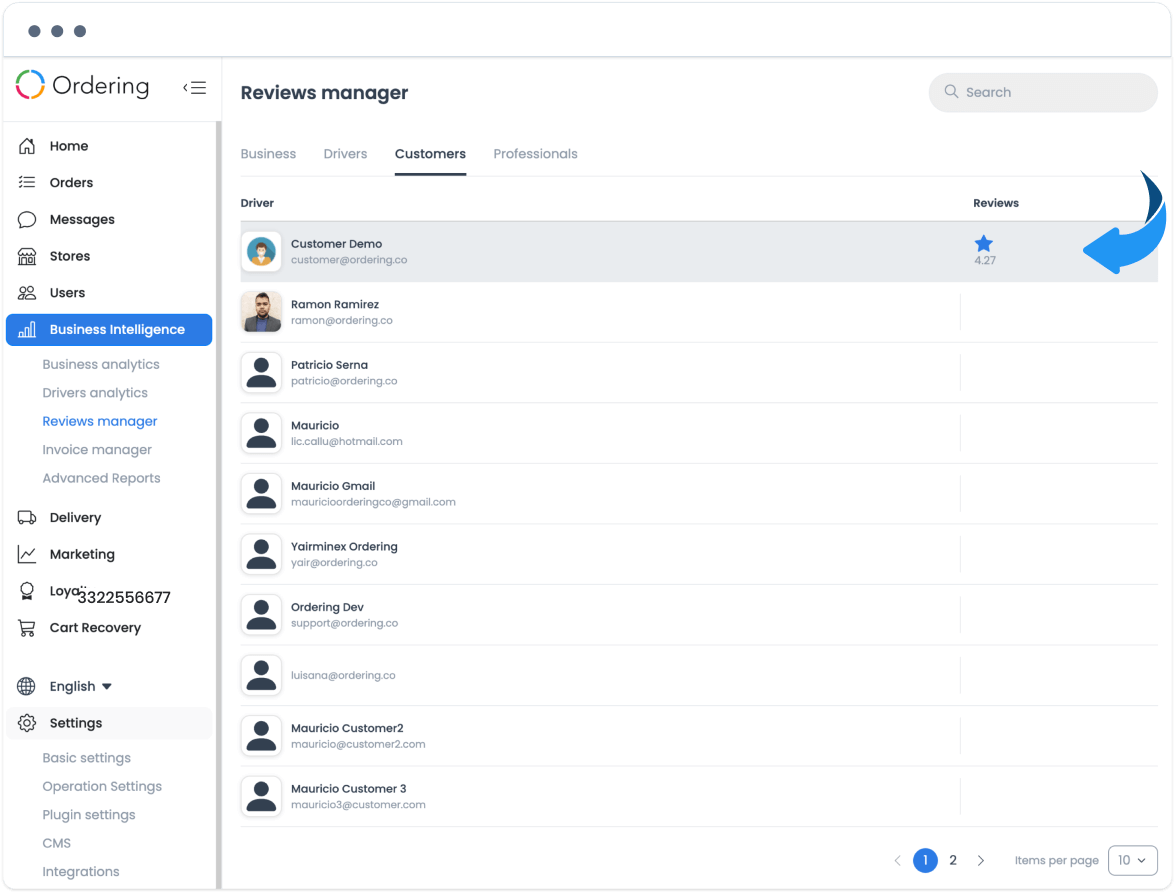
Task: Collapse the sidebar menu icon
Action: [195, 88]
